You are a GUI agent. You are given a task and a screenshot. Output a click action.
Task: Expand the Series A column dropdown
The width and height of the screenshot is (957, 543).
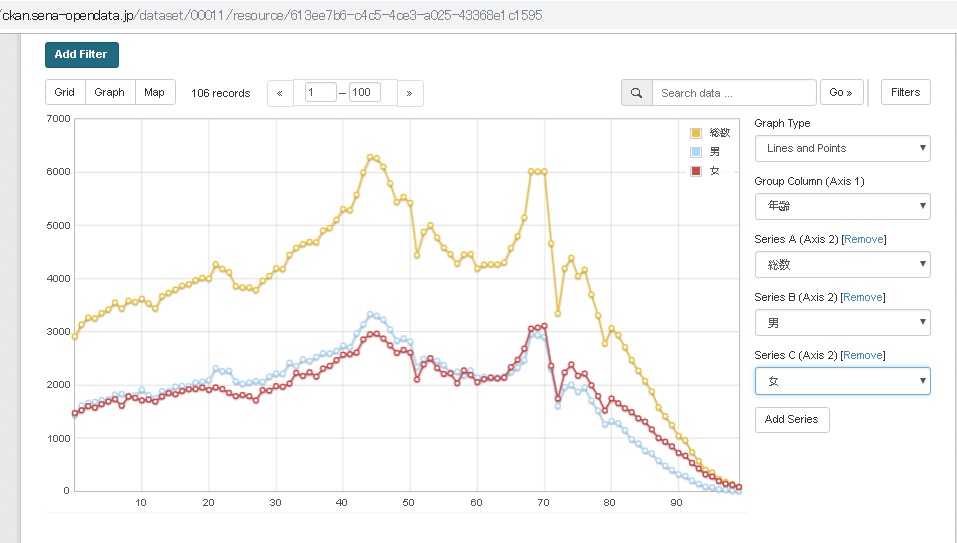click(x=842, y=265)
